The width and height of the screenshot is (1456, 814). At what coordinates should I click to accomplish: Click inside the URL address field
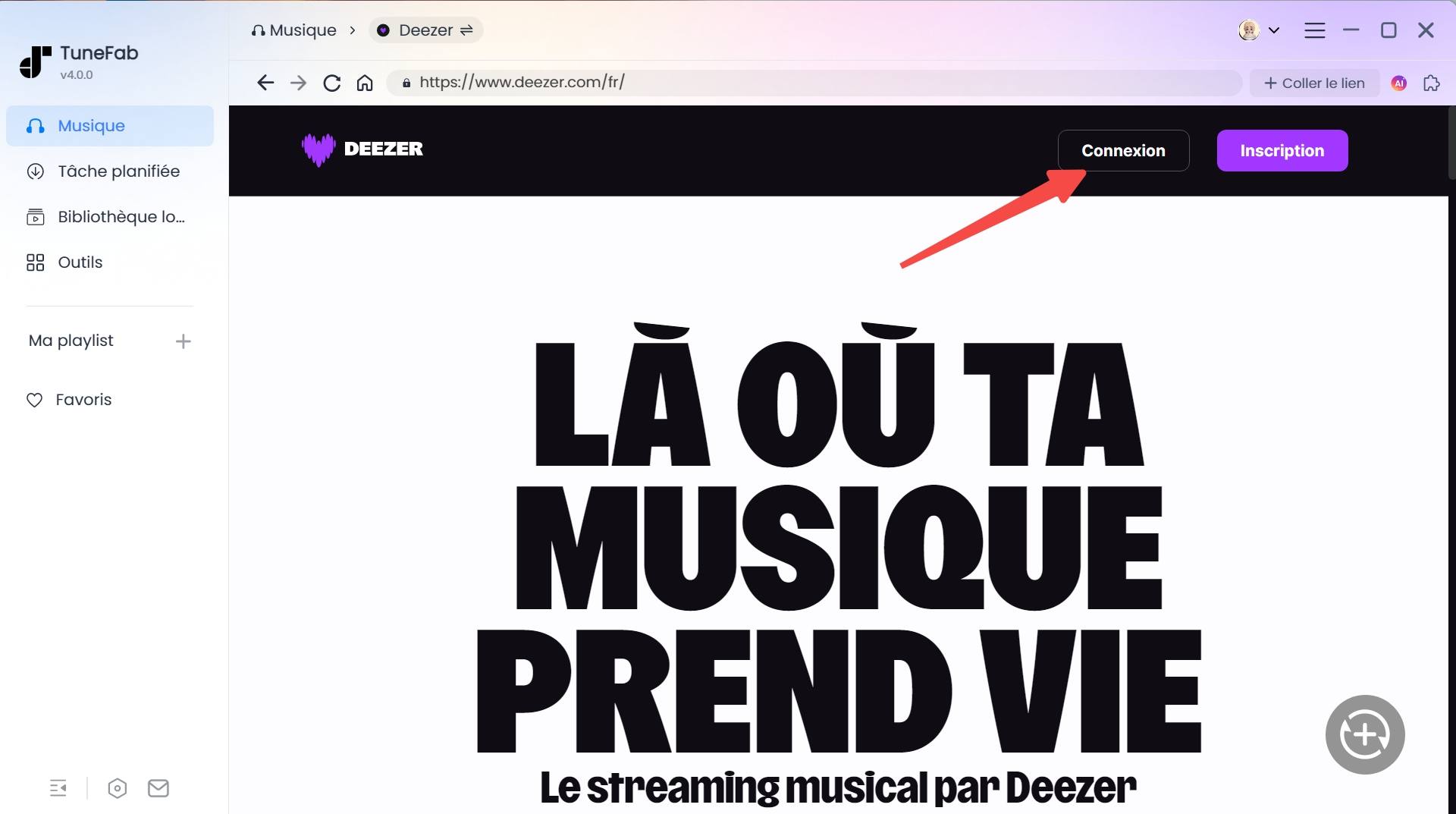(x=758, y=83)
